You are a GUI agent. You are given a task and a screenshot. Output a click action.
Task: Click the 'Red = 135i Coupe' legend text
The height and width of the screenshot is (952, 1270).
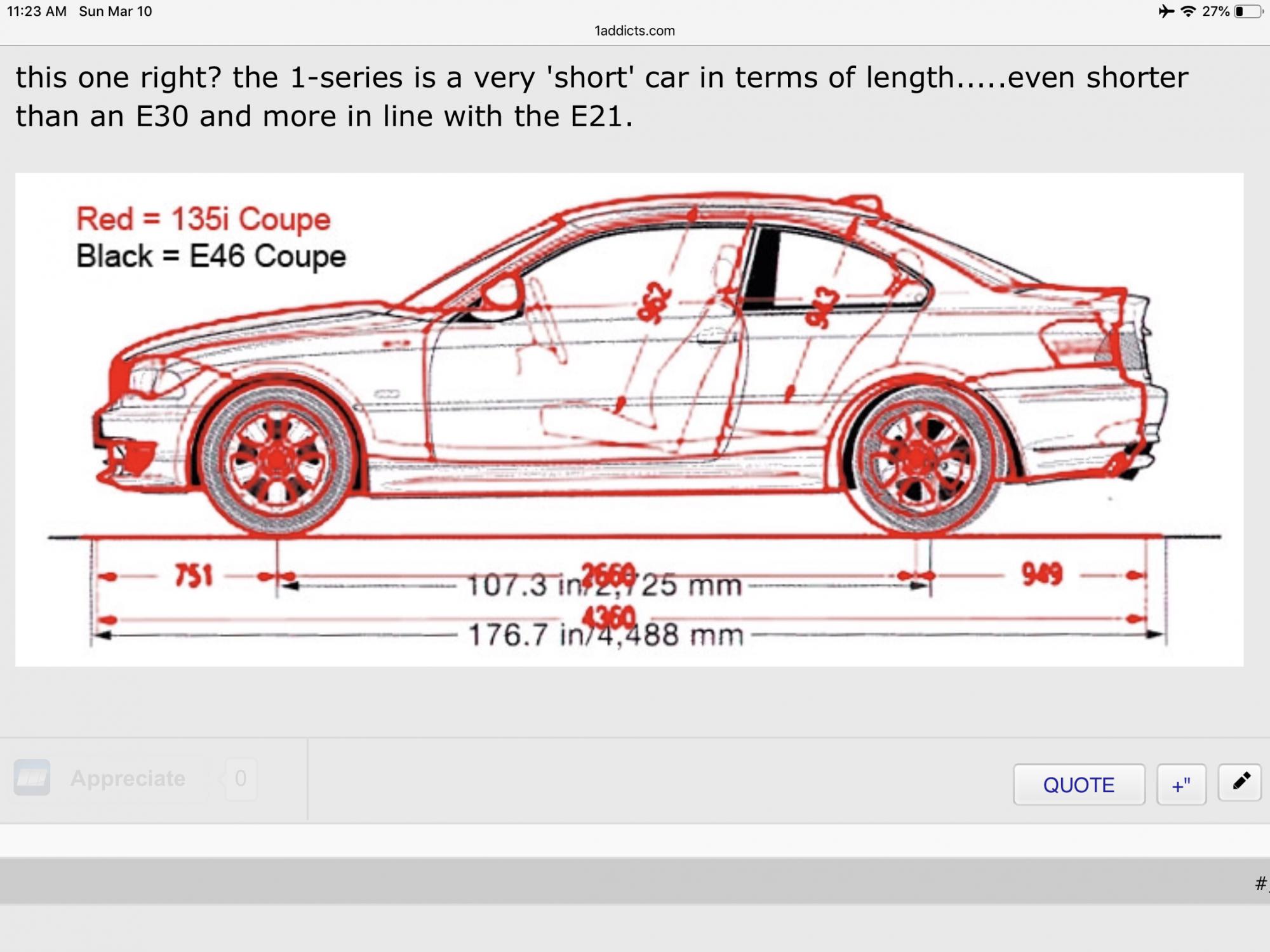203,219
